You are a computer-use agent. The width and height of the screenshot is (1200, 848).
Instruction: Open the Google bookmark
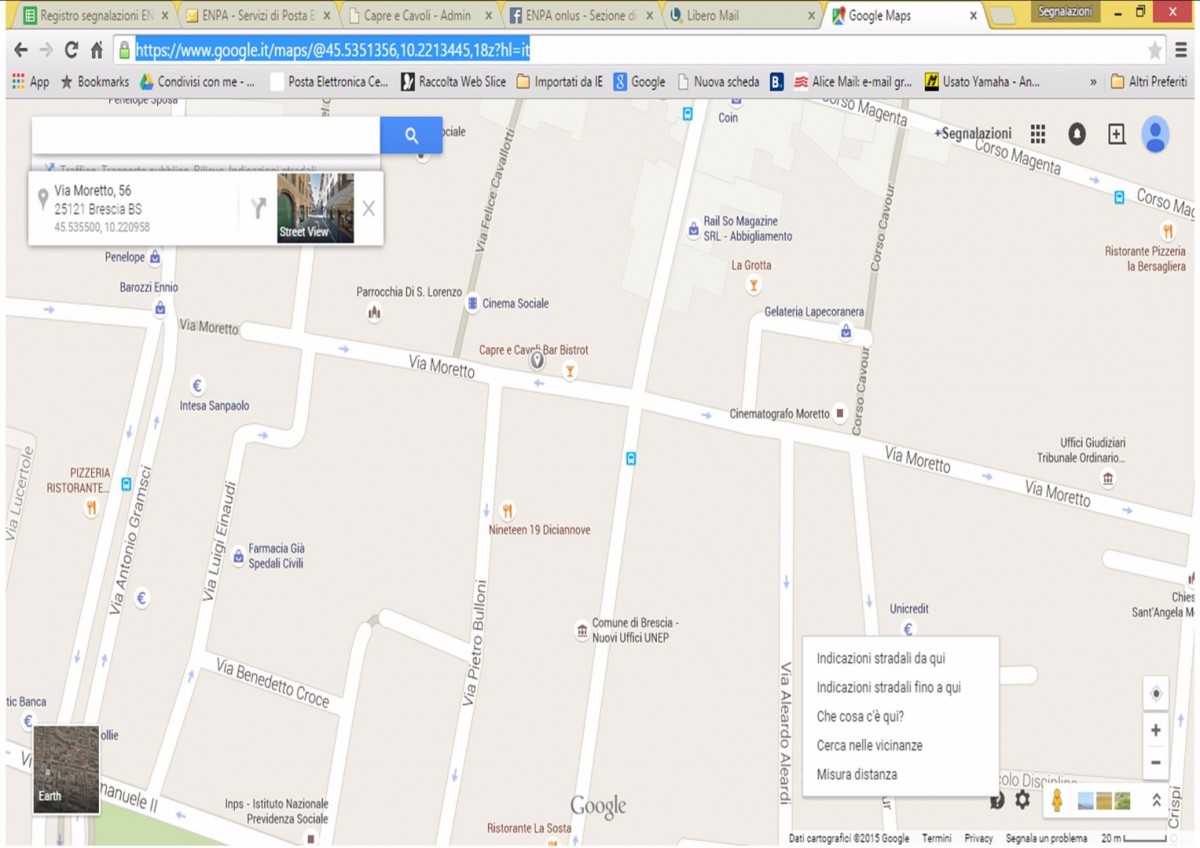(640, 82)
